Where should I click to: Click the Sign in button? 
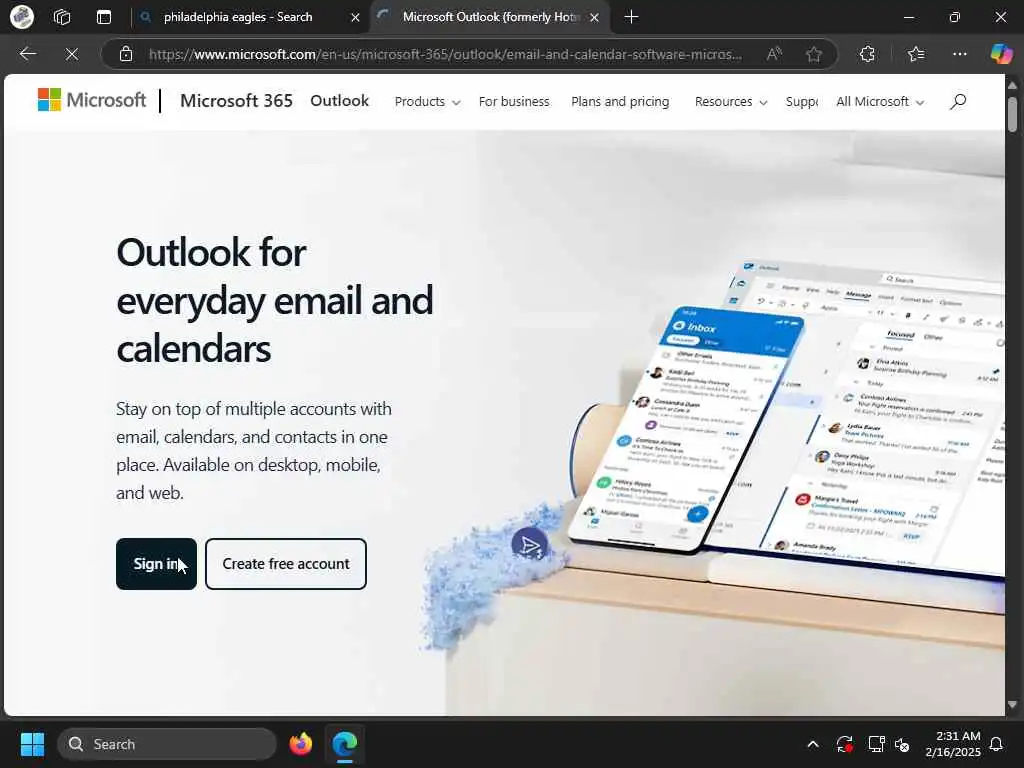point(156,564)
